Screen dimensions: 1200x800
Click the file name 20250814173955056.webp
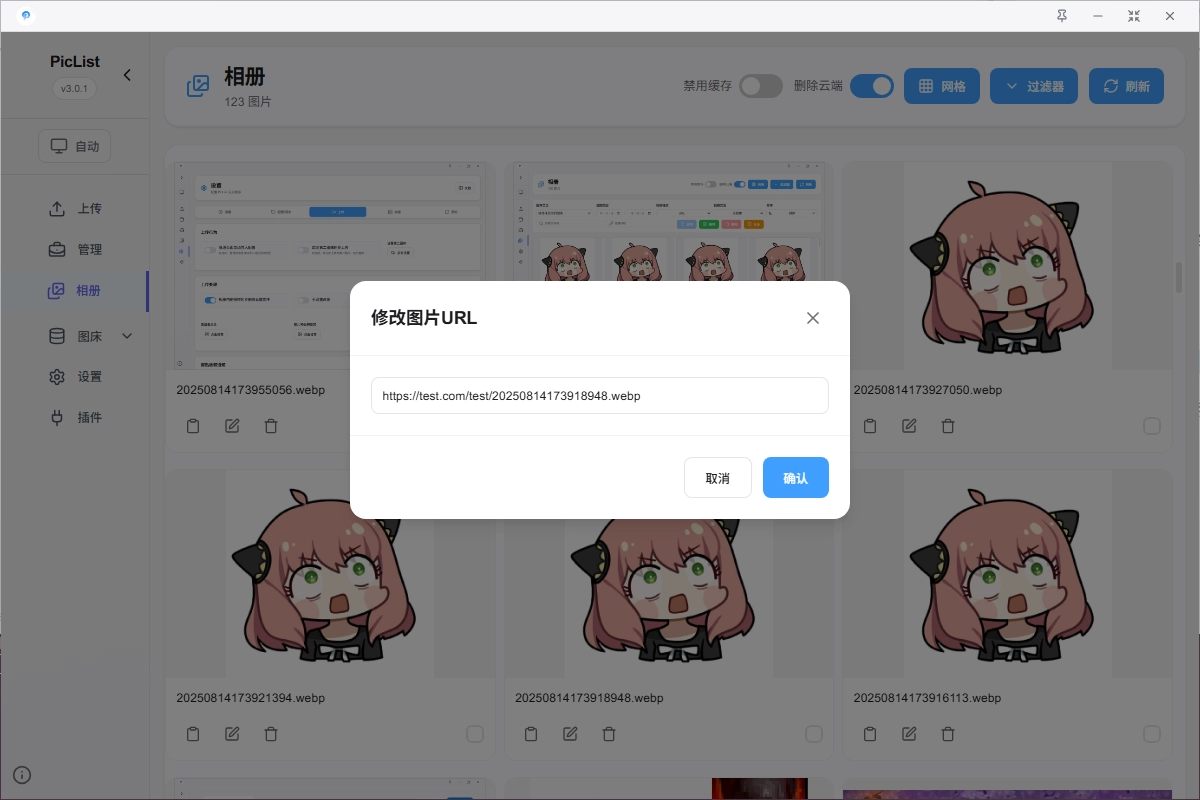(x=250, y=390)
